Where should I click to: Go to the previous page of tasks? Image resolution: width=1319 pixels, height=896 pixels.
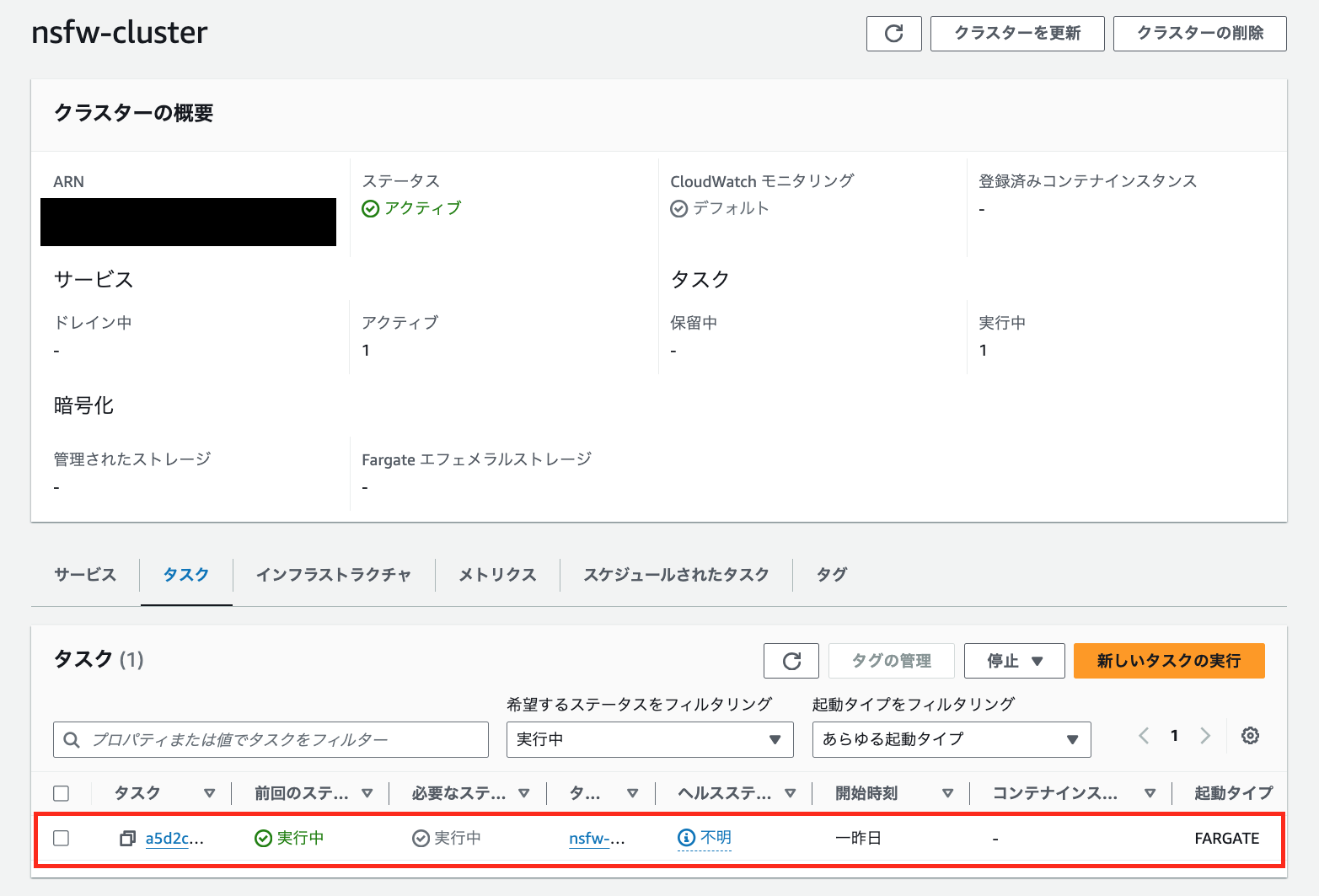tap(1143, 735)
